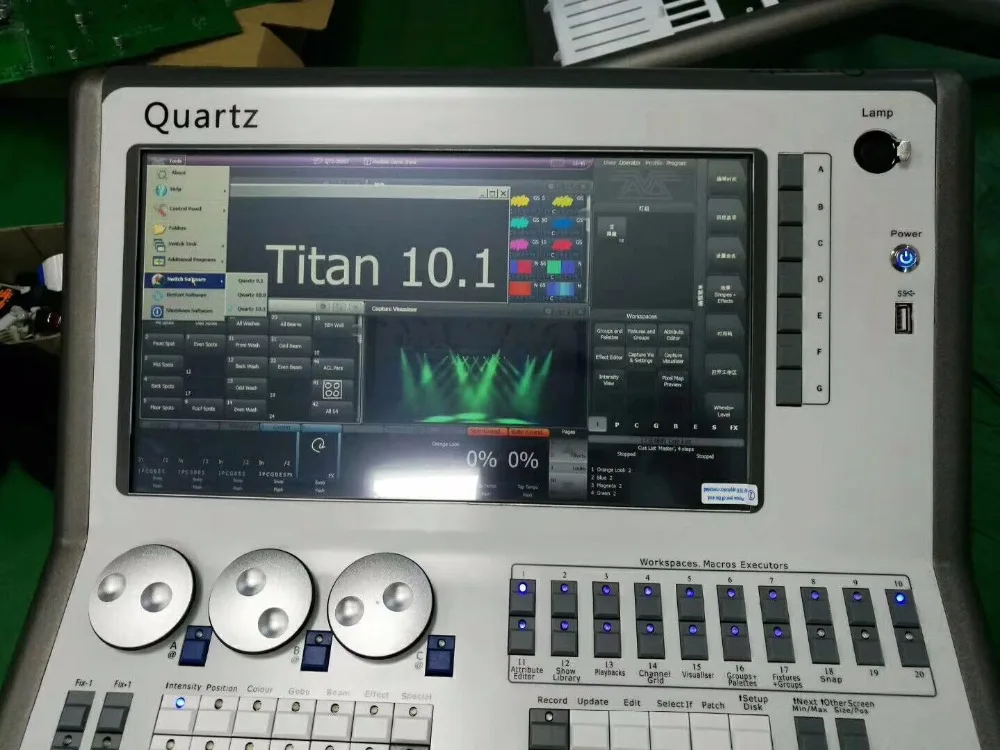Image resolution: width=1000 pixels, height=750 pixels.
Task: Select the highlighted Switch Software menu entry
Action: tap(185, 280)
